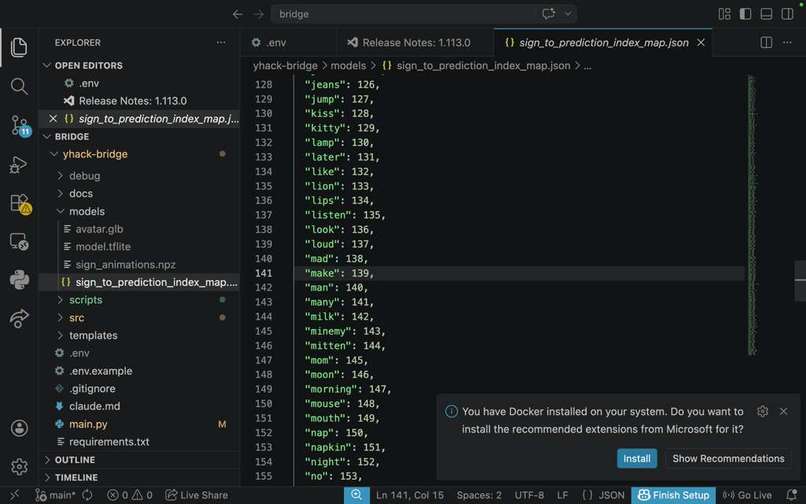Open requirements.txt file
This screenshot has width=806, height=504.
(139, 442)
